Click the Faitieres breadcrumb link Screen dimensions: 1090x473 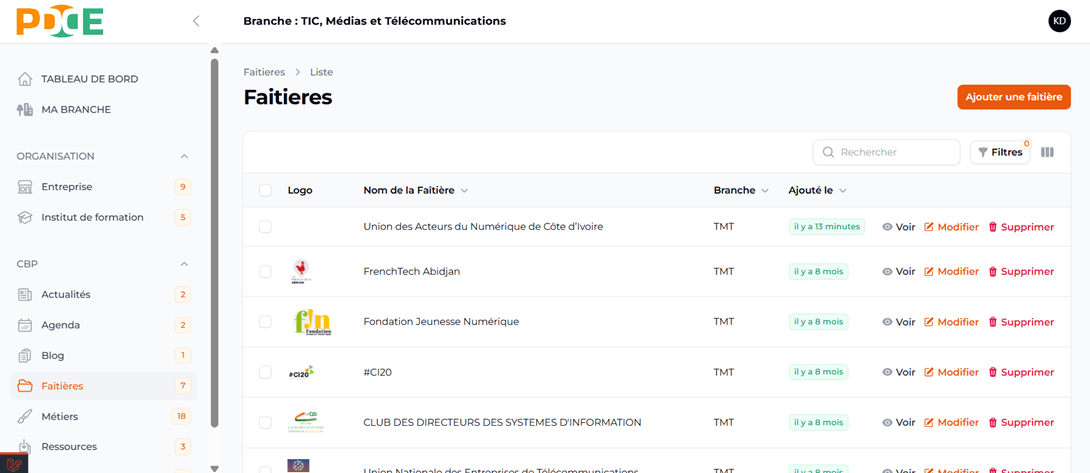(x=264, y=72)
